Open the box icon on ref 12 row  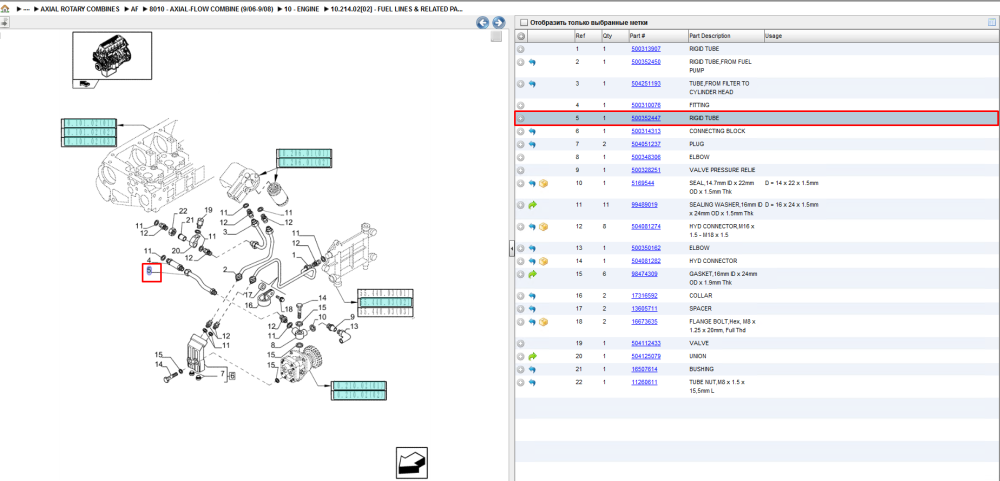543,226
